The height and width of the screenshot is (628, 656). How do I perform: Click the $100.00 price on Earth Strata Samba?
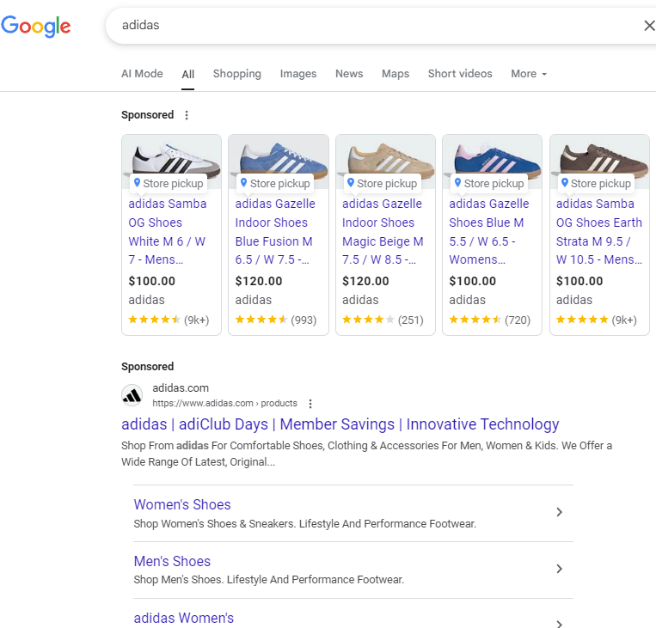(579, 281)
